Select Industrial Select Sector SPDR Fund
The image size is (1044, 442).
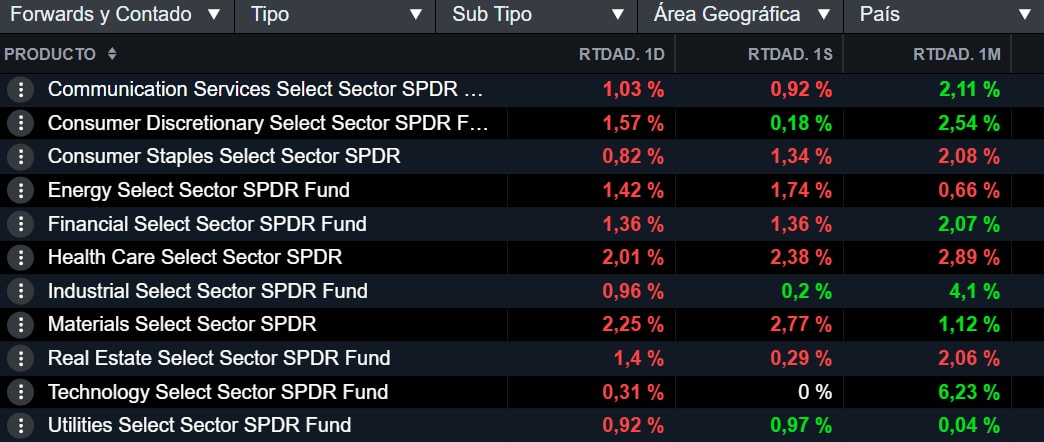[208, 291]
